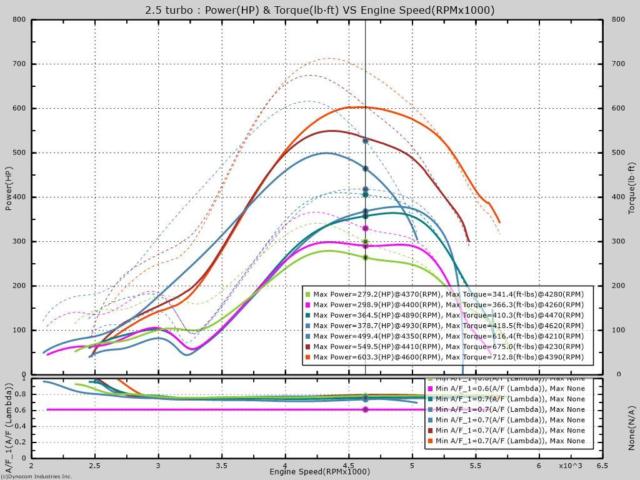Screen dimensions: 640x480
Task: Click the magenta cursor marker on the A/F plot
Action: [x=365, y=409]
